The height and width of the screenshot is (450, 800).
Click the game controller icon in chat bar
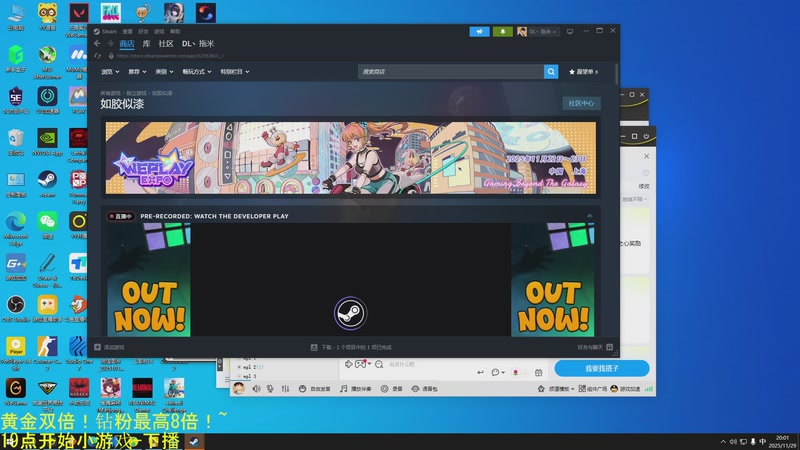point(362,364)
